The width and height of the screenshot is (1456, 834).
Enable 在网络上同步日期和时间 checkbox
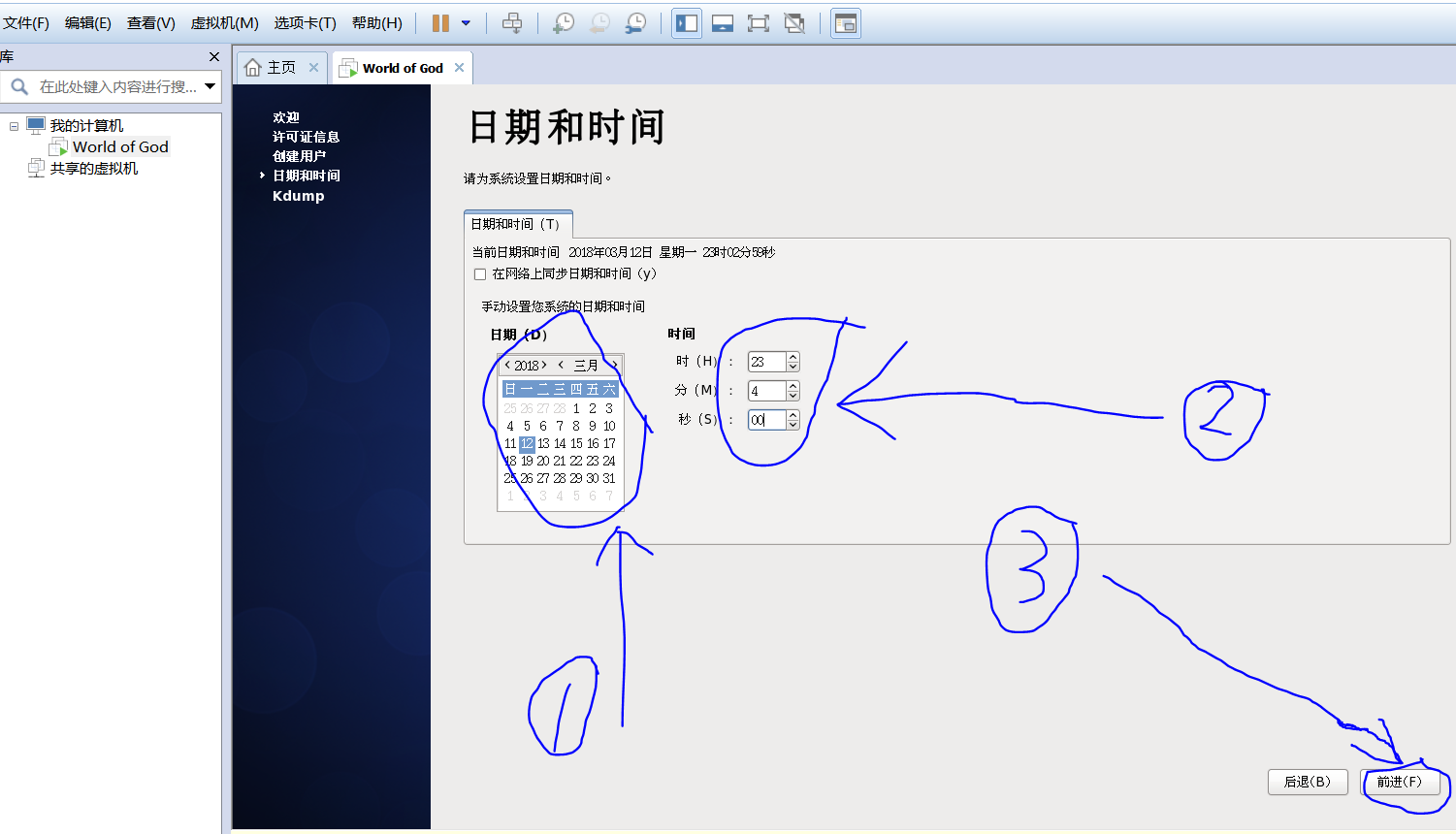click(479, 274)
